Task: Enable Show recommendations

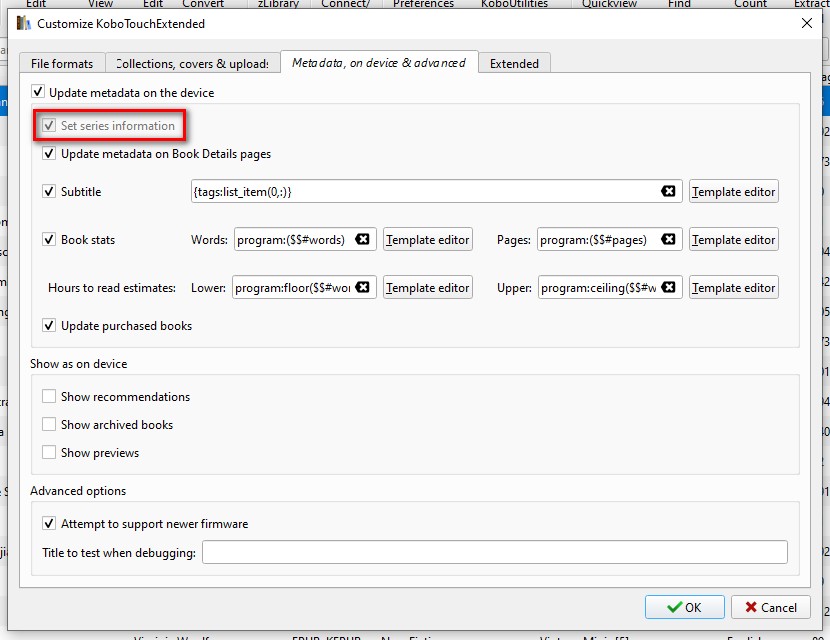Action: point(49,396)
